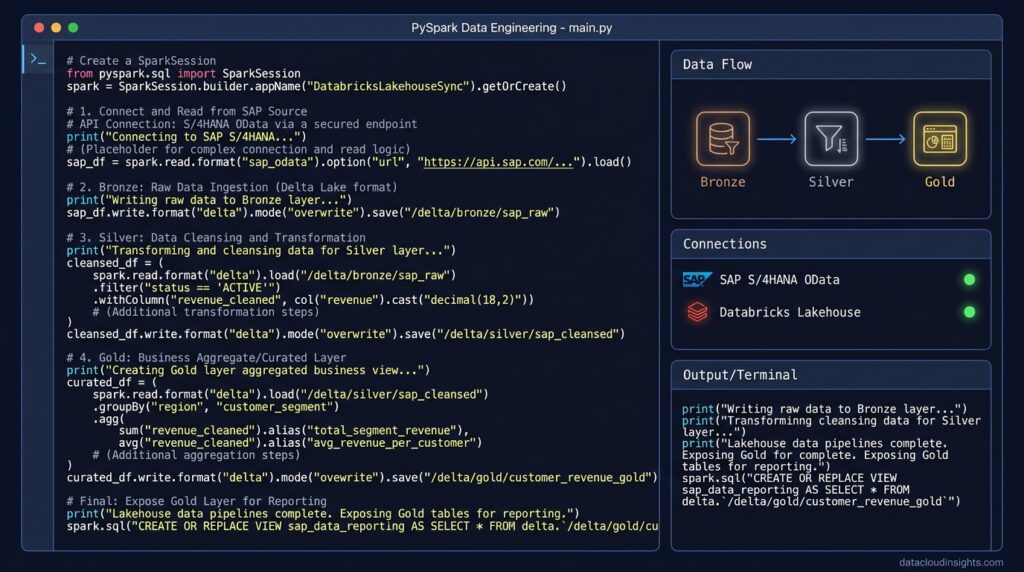This screenshot has height=572, width=1024.
Task: Click terminal output 'Lakehouse data pipelines complete.'
Action: point(814,444)
